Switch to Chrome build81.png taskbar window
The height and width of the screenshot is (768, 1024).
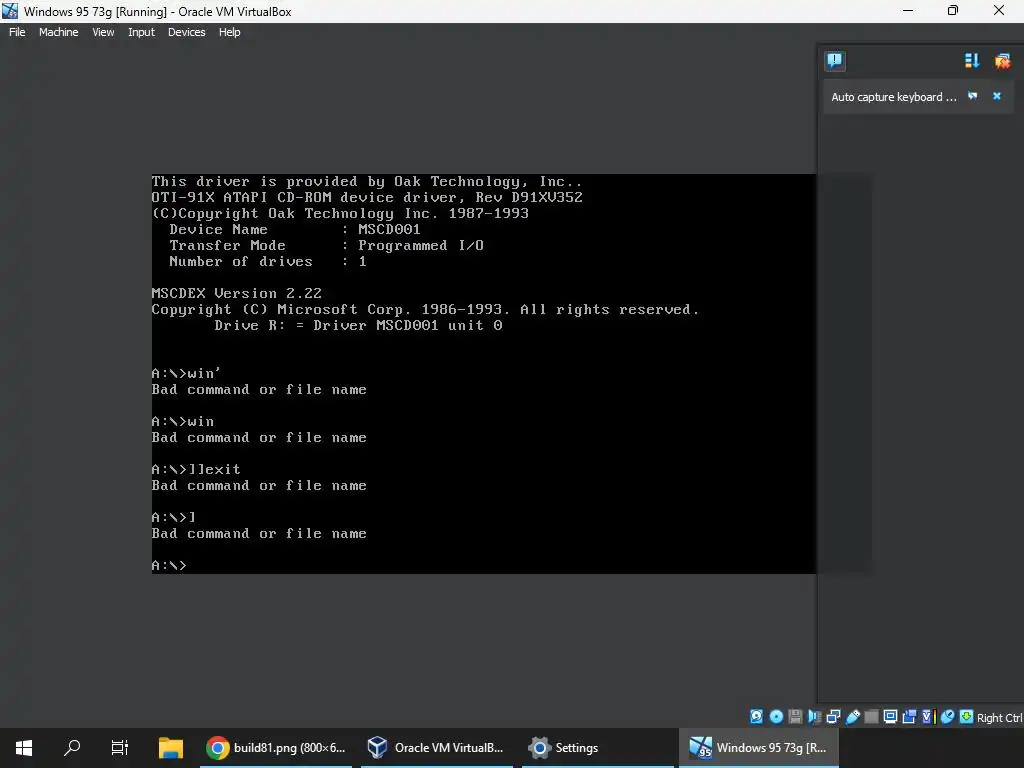click(x=276, y=748)
